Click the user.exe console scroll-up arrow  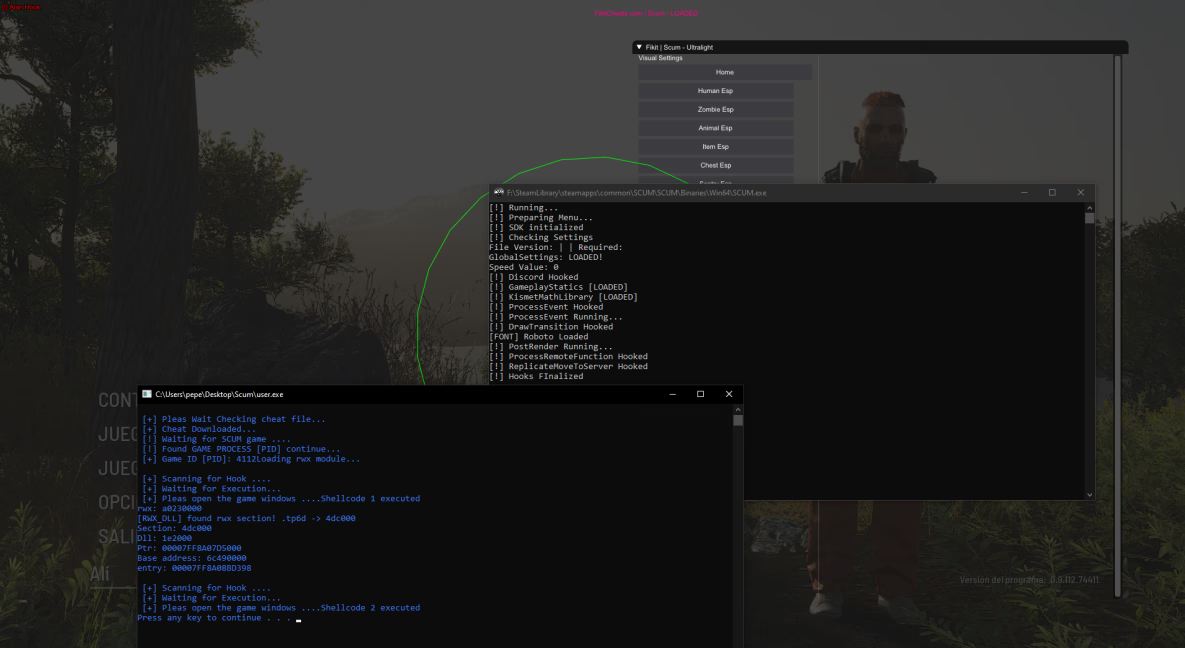[738, 410]
